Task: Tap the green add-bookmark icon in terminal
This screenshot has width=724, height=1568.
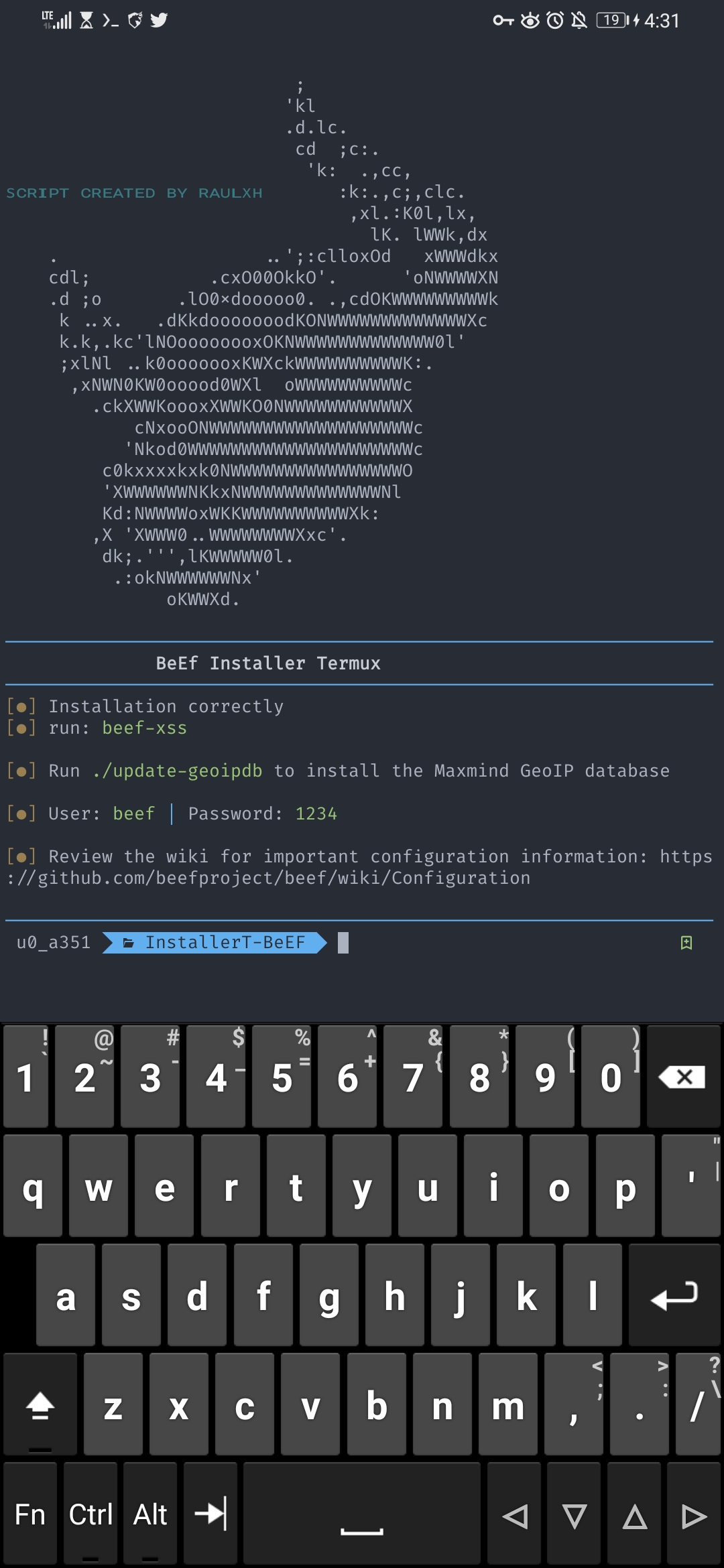Action: (x=686, y=942)
